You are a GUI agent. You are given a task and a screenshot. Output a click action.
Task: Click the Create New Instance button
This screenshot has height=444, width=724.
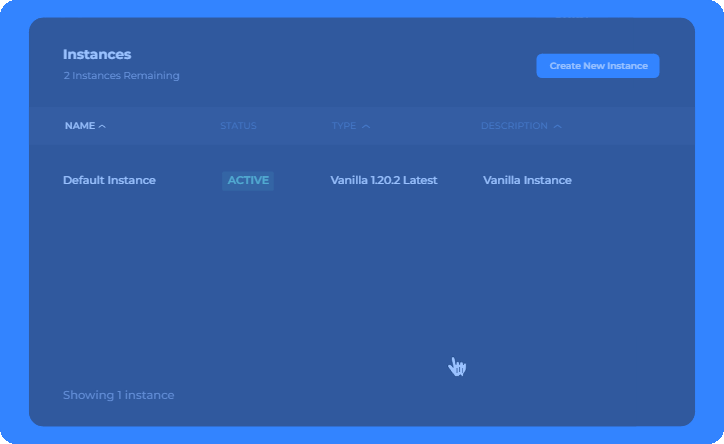click(598, 66)
